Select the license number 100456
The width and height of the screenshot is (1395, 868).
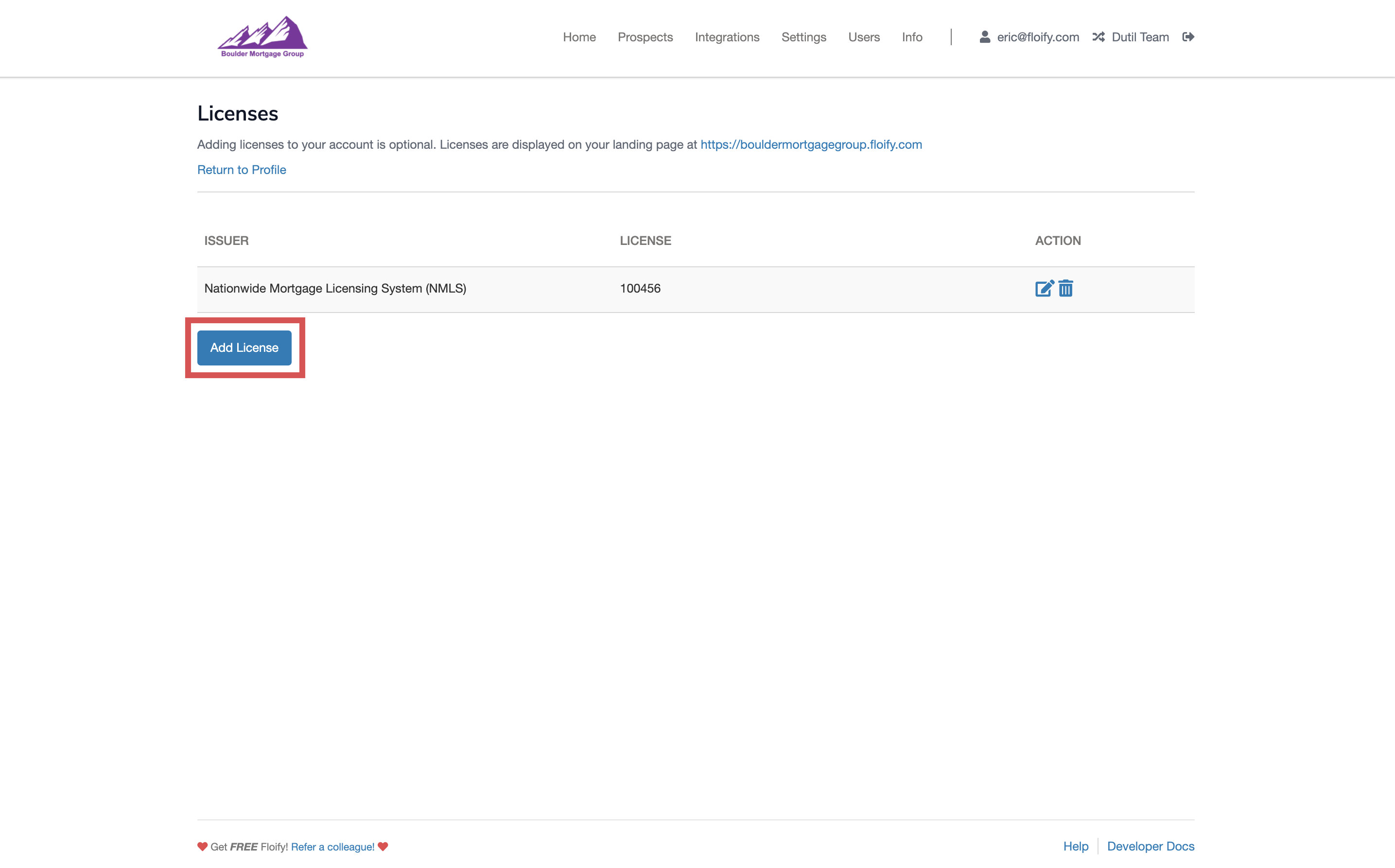click(x=640, y=288)
